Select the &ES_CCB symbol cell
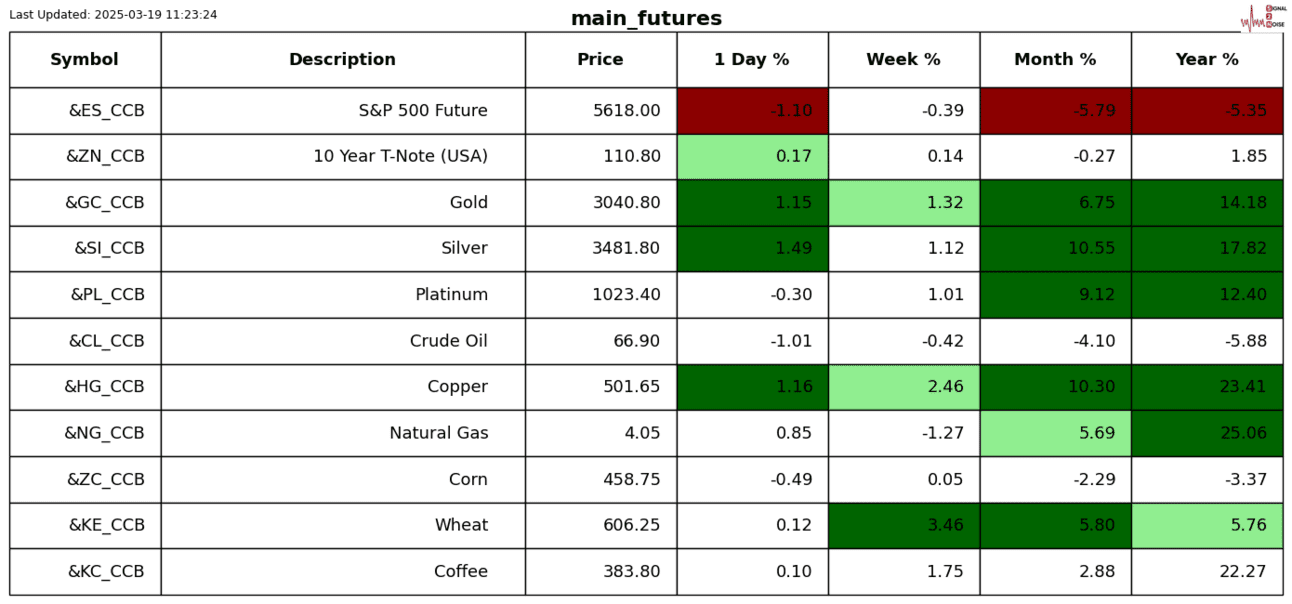The height and width of the screenshot is (604, 1292). point(106,111)
